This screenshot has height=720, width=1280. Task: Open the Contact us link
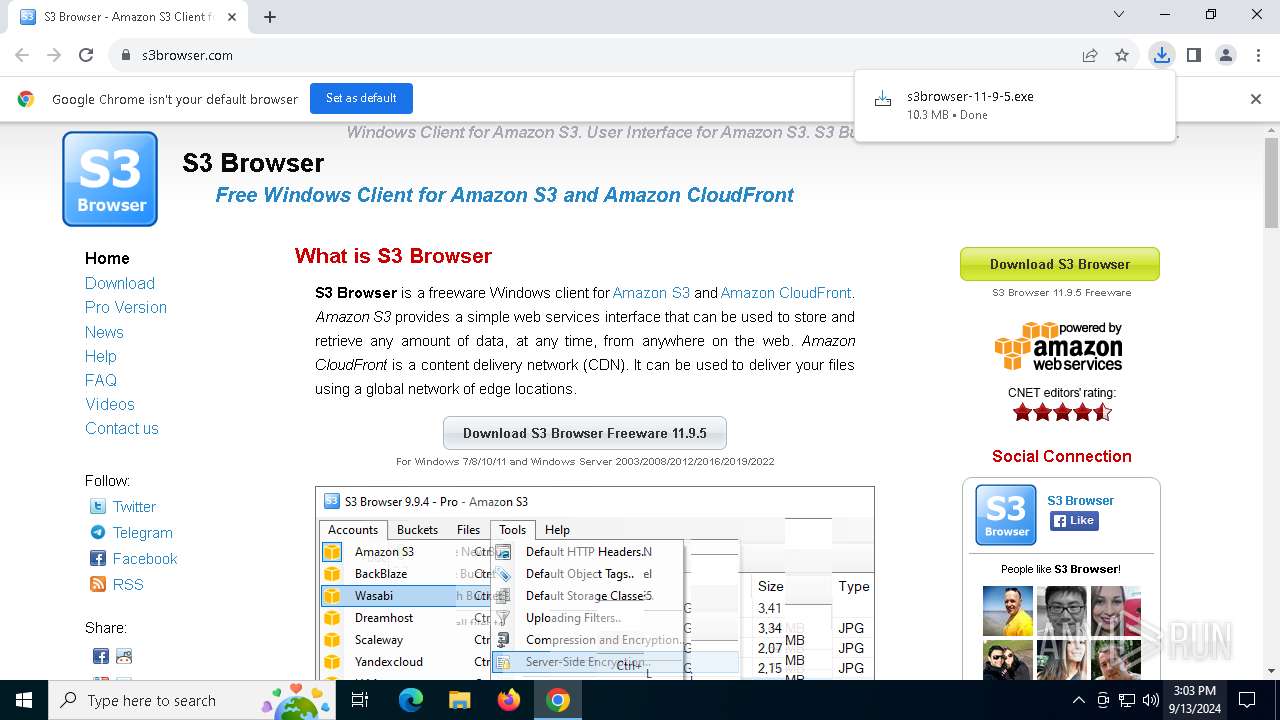[x=122, y=428]
